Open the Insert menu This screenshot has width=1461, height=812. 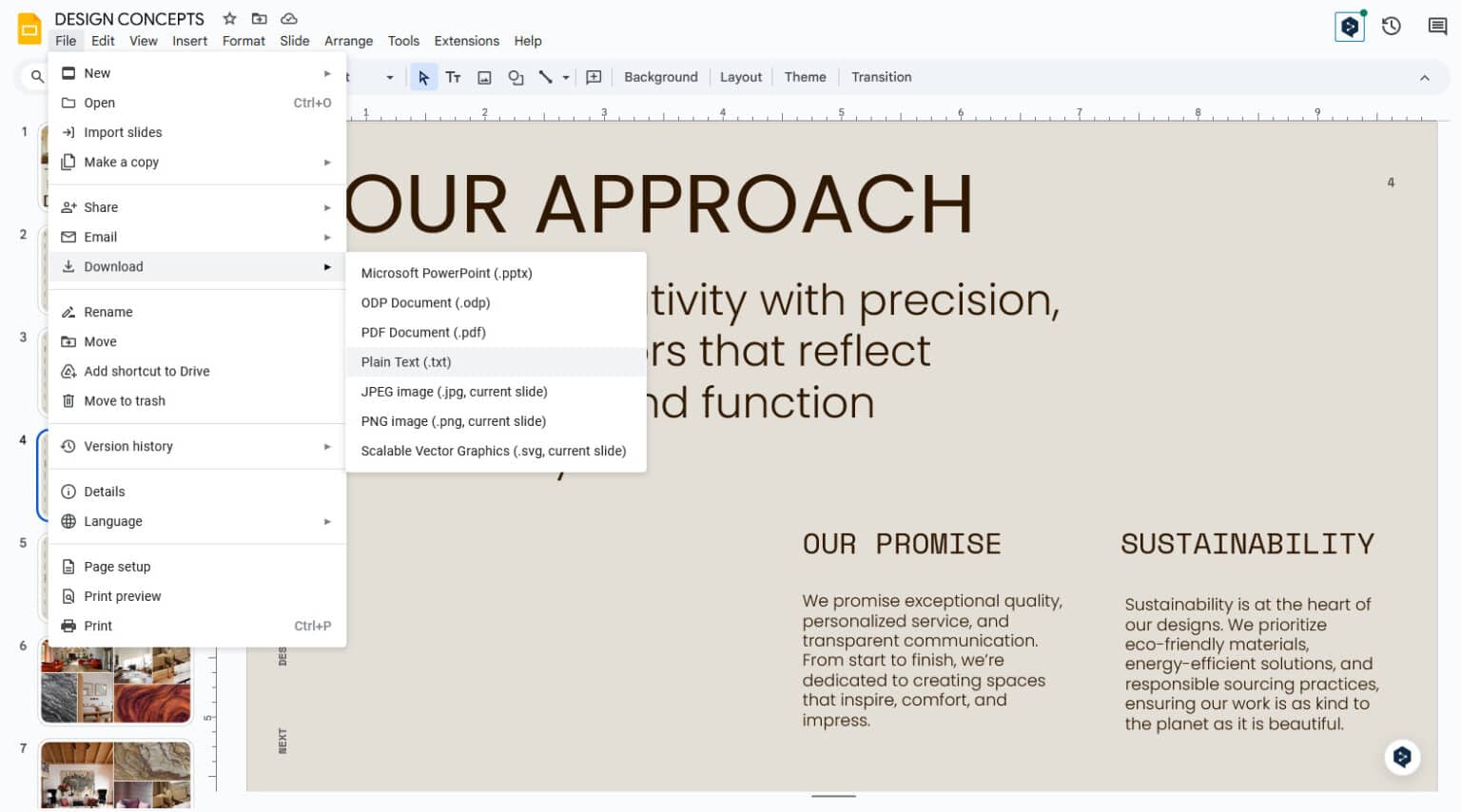click(x=189, y=41)
